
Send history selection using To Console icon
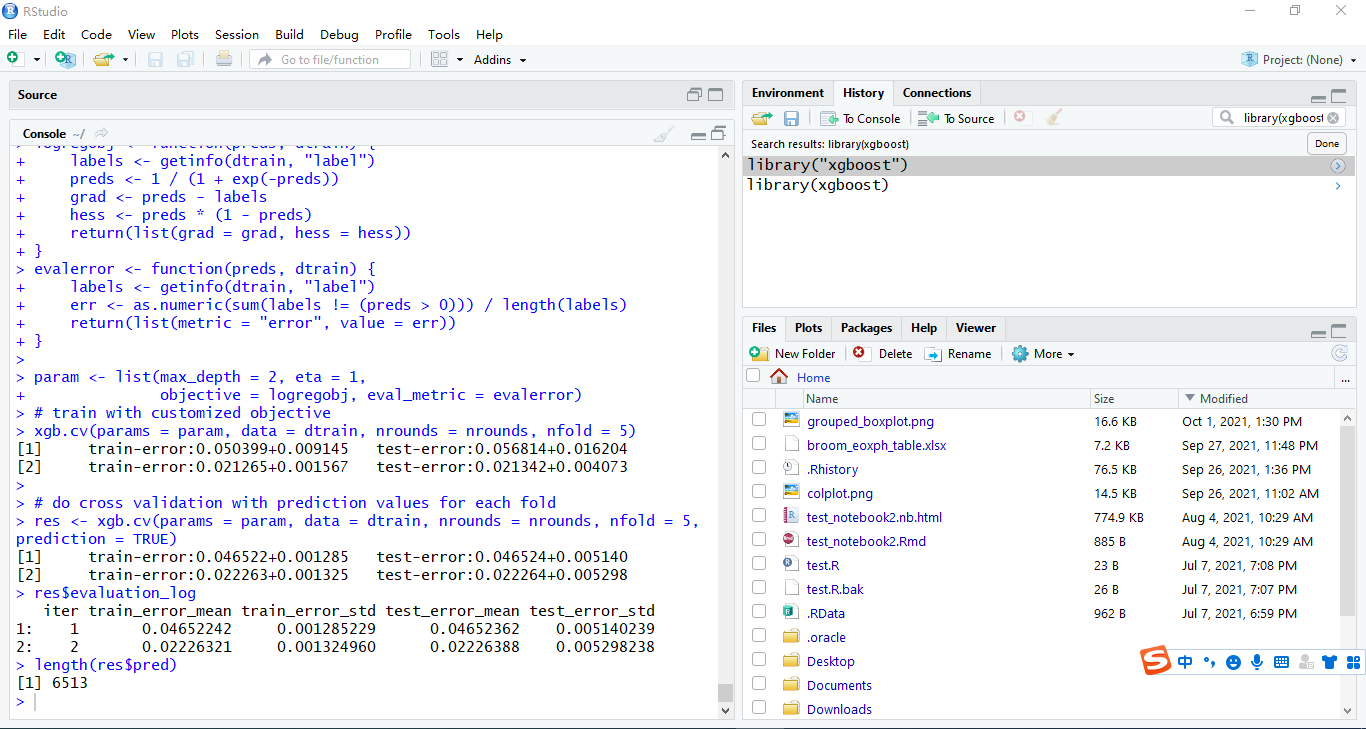point(860,118)
